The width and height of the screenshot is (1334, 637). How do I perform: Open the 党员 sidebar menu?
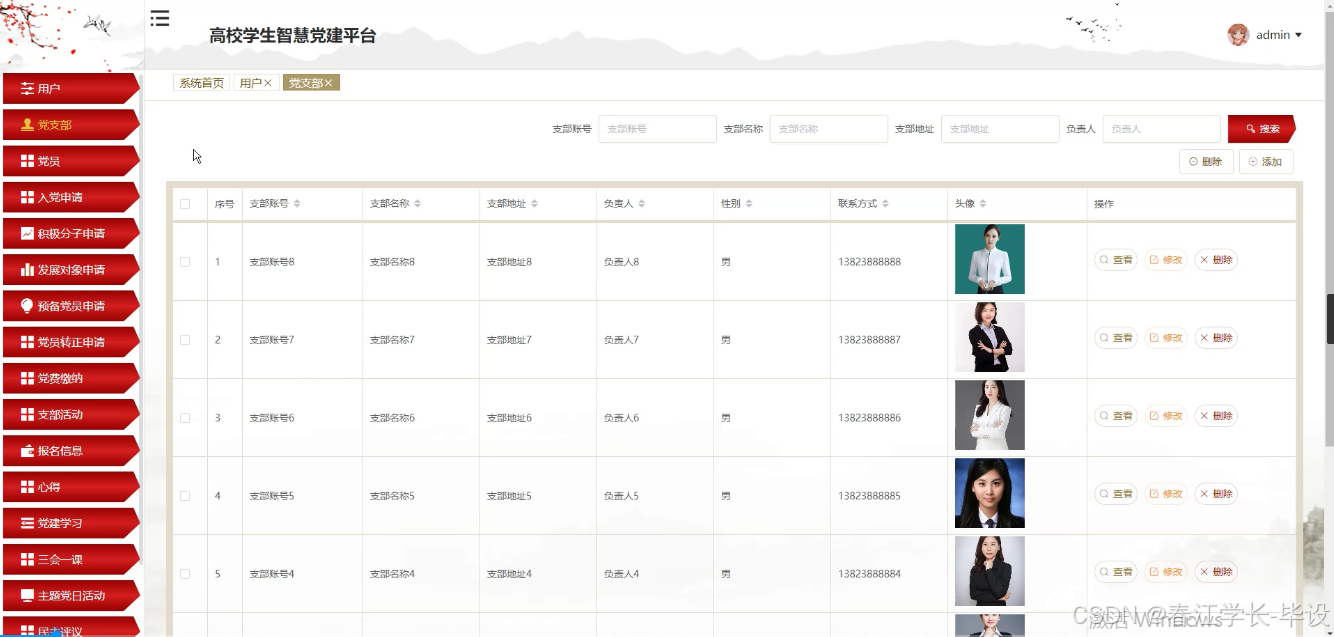(70, 161)
